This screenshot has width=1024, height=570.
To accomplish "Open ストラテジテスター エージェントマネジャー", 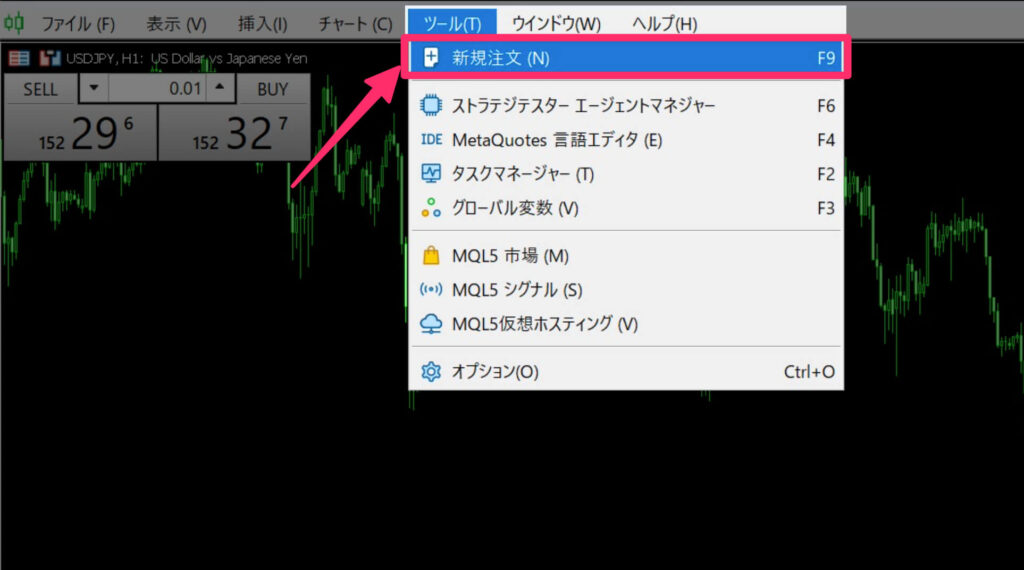I will pyautogui.click(x=626, y=105).
